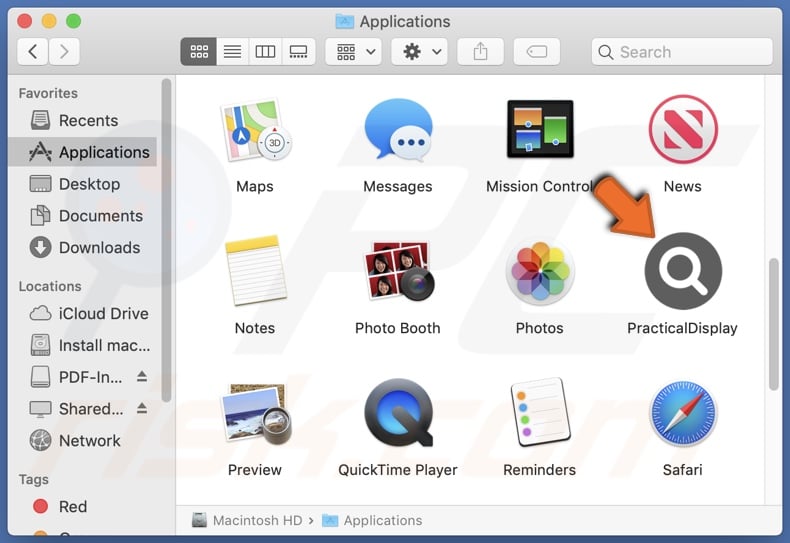
Task: Go forward with the right arrow button
Action: [64, 51]
